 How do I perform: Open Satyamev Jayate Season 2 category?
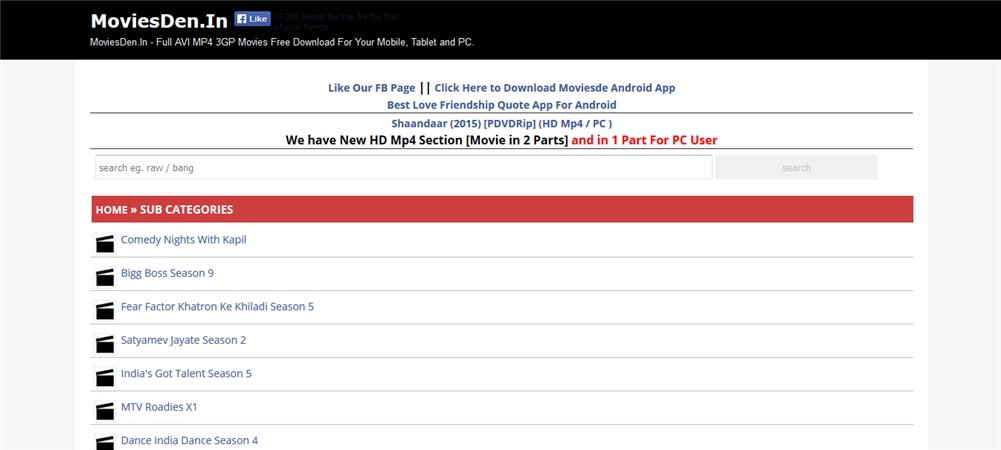pos(183,340)
